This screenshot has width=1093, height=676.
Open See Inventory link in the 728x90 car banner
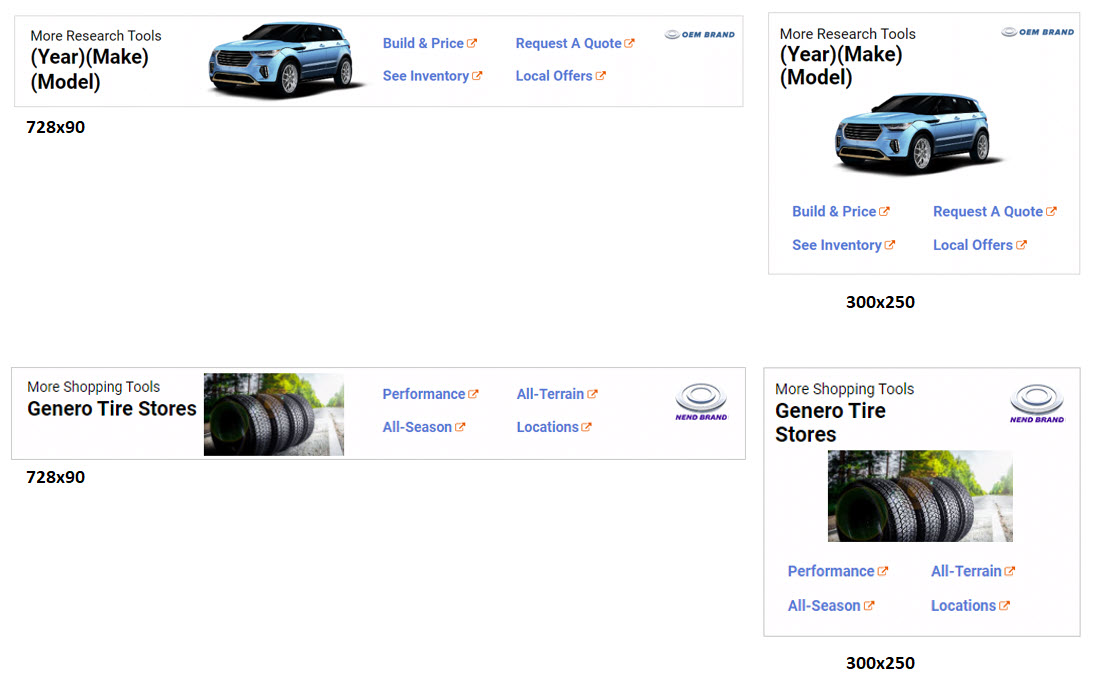425,76
